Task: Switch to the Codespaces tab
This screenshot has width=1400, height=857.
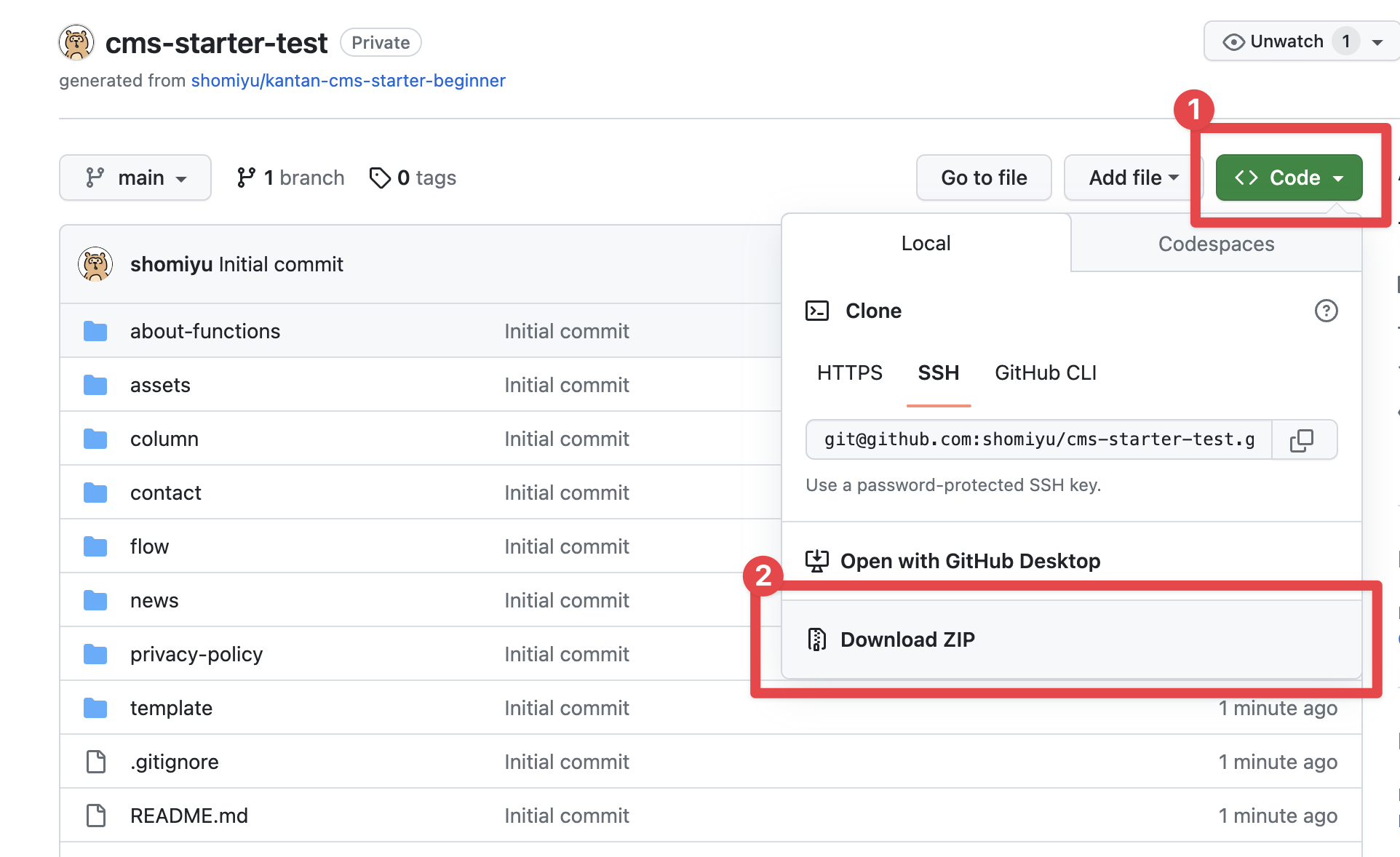Action: (1216, 244)
